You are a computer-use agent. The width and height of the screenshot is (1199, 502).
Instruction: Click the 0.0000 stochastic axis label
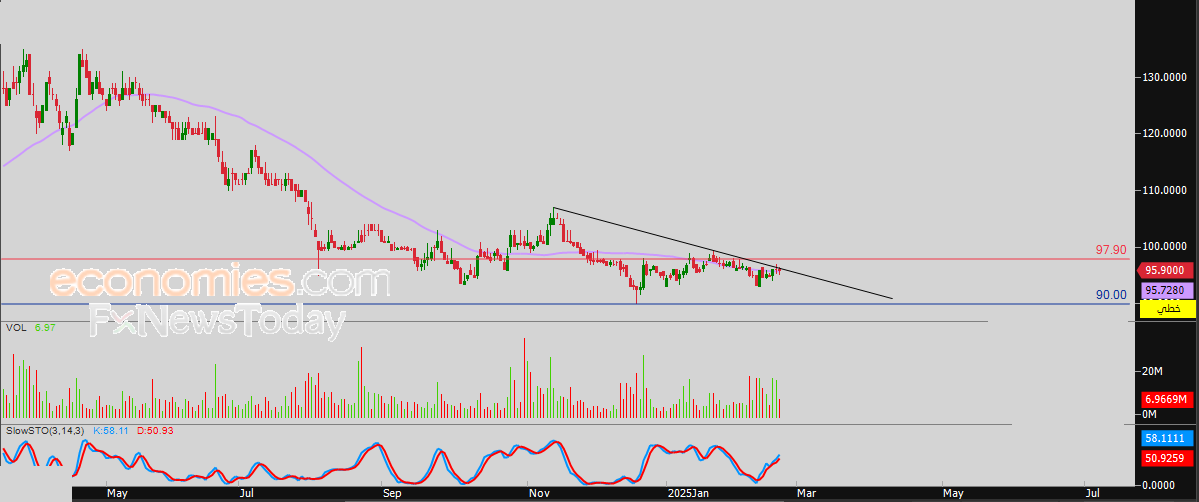point(1160,484)
